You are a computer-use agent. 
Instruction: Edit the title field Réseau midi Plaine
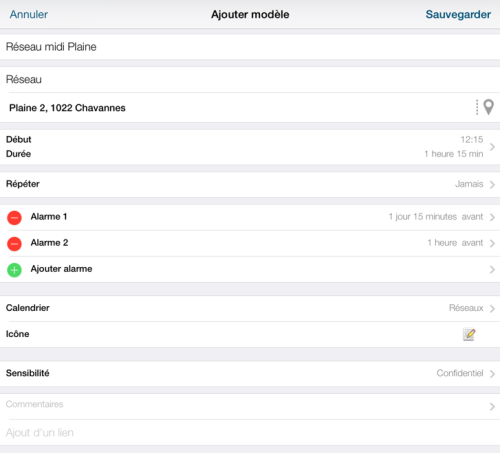click(x=250, y=47)
